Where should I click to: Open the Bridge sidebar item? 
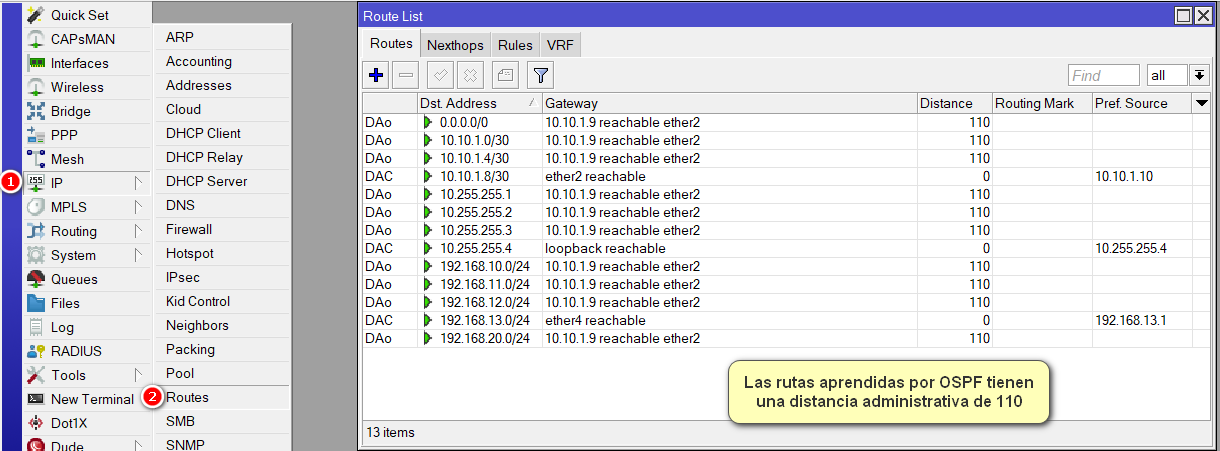click(70, 111)
